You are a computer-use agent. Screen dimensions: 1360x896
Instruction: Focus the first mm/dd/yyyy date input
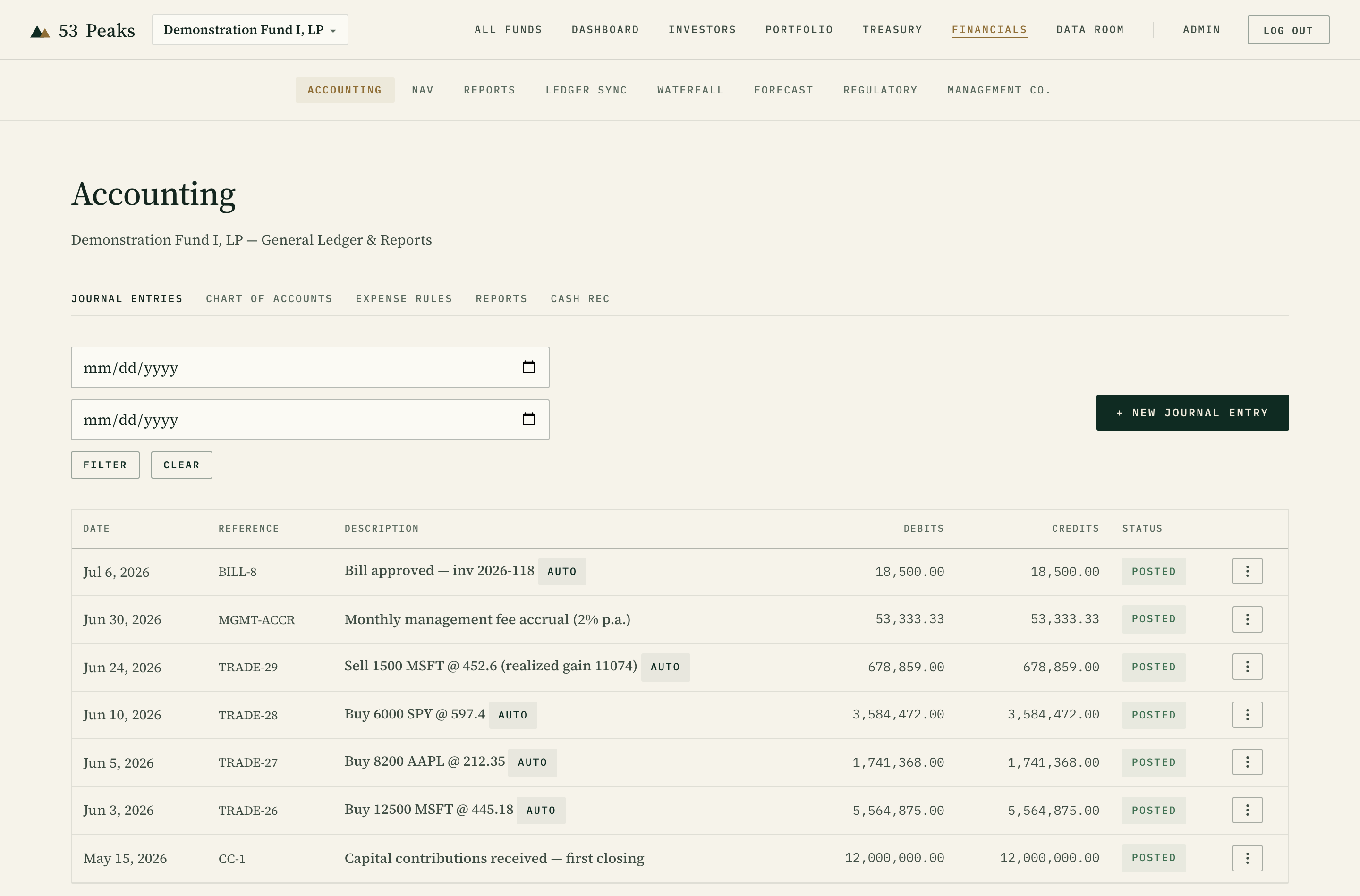point(310,367)
